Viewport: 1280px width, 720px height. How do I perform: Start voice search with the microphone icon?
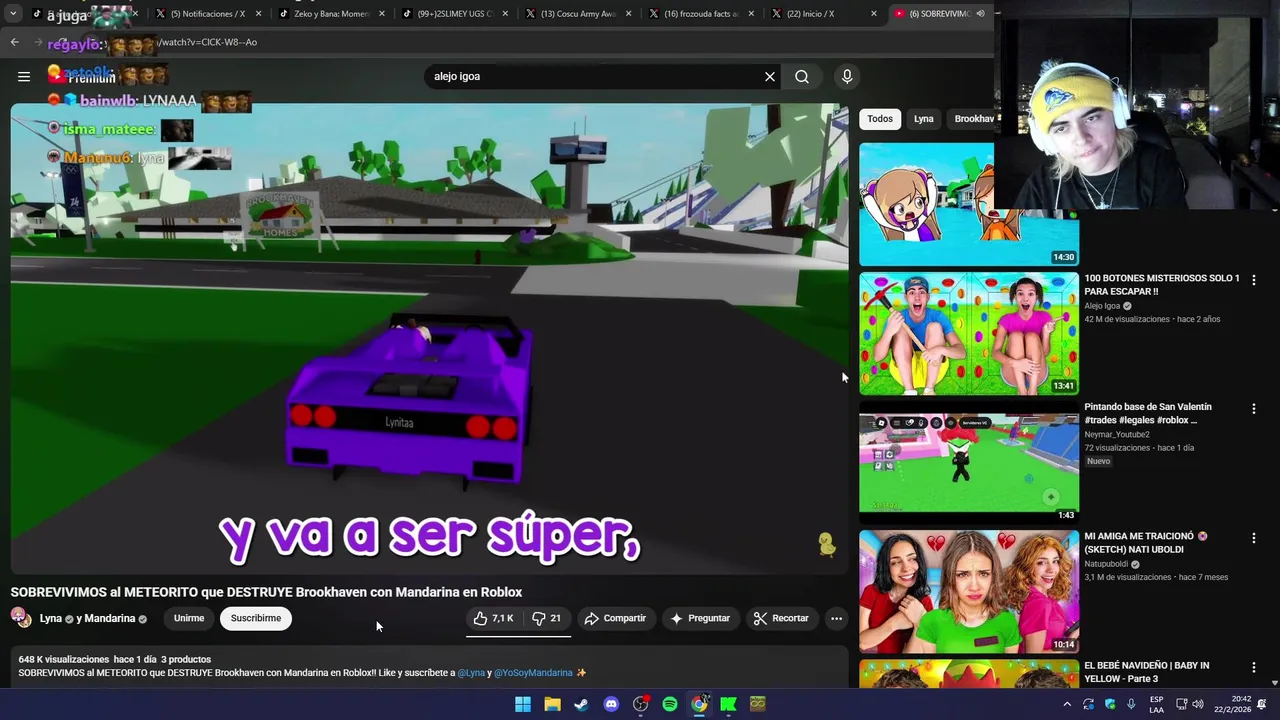click(847, 76)
